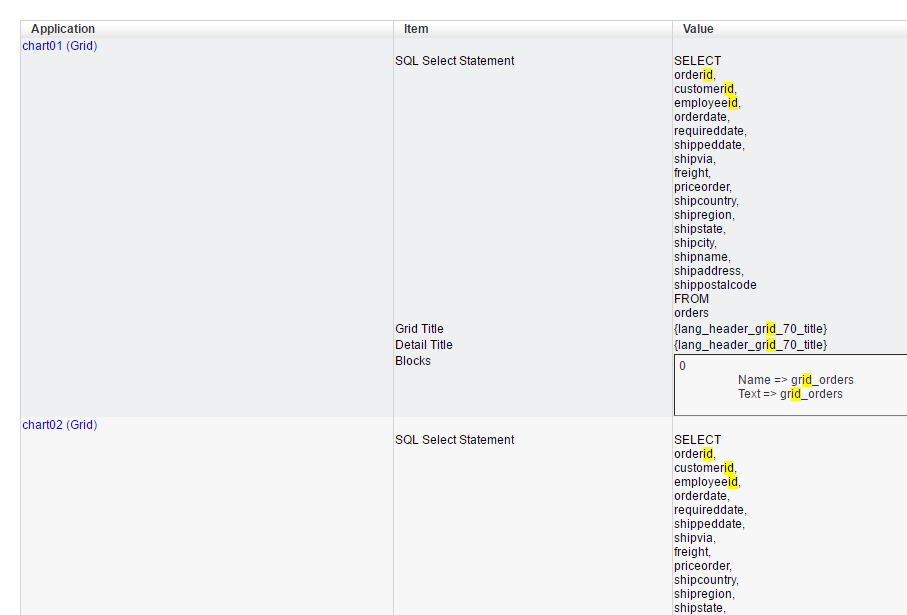
Task: Click the Blocks box index 0
Action: (683, 366)
